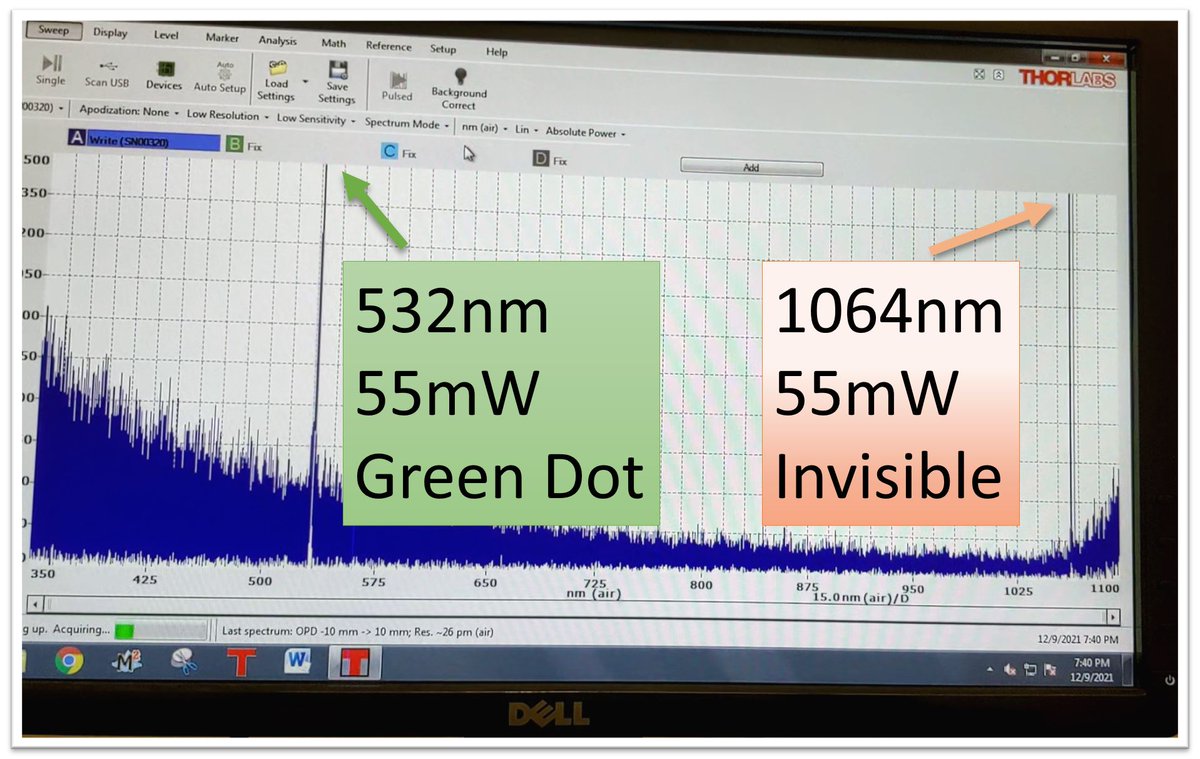Viewport: 1200px width, 759px height.
Task: Click the Pulsed mode icon
Action: (x=397, y=80)
